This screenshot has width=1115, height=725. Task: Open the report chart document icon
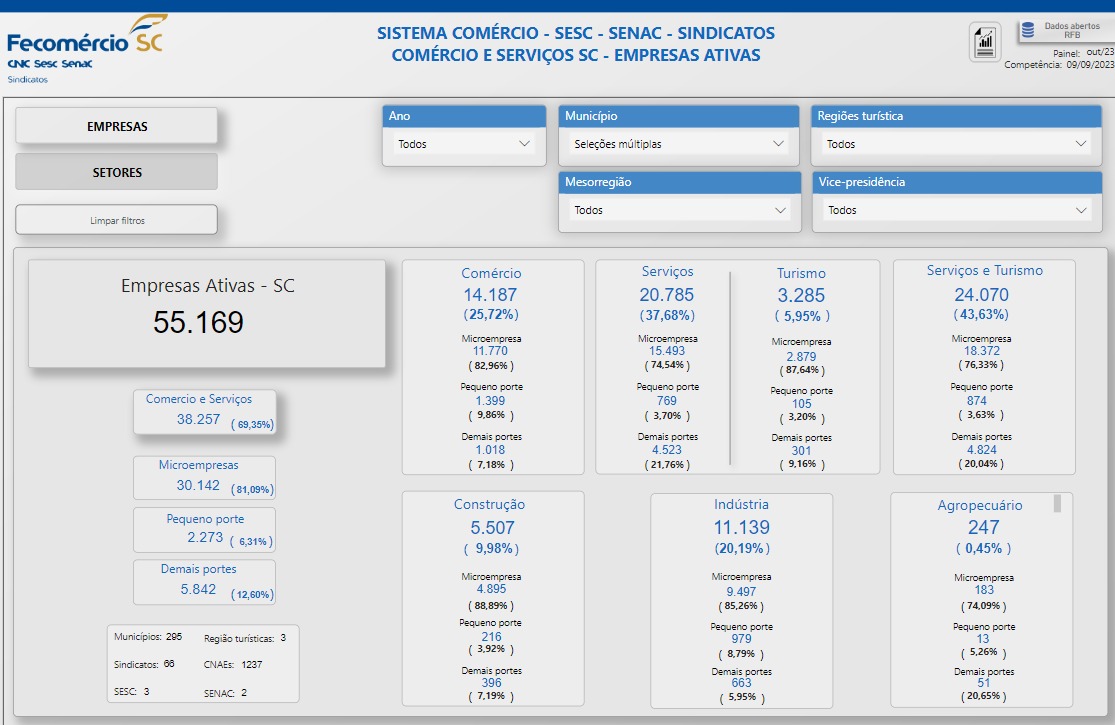[x=986, y=42]
